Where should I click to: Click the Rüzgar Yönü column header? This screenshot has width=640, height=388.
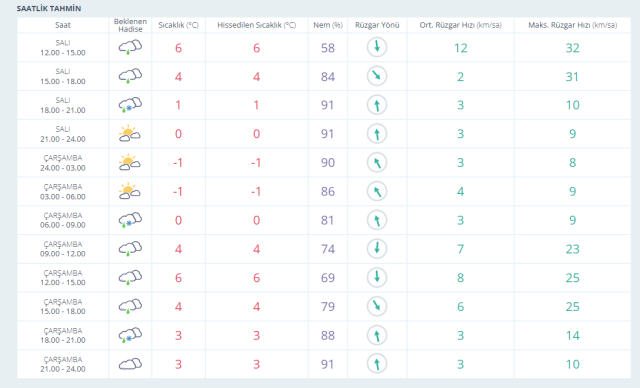pyautogui.click(x=377, y=25)
